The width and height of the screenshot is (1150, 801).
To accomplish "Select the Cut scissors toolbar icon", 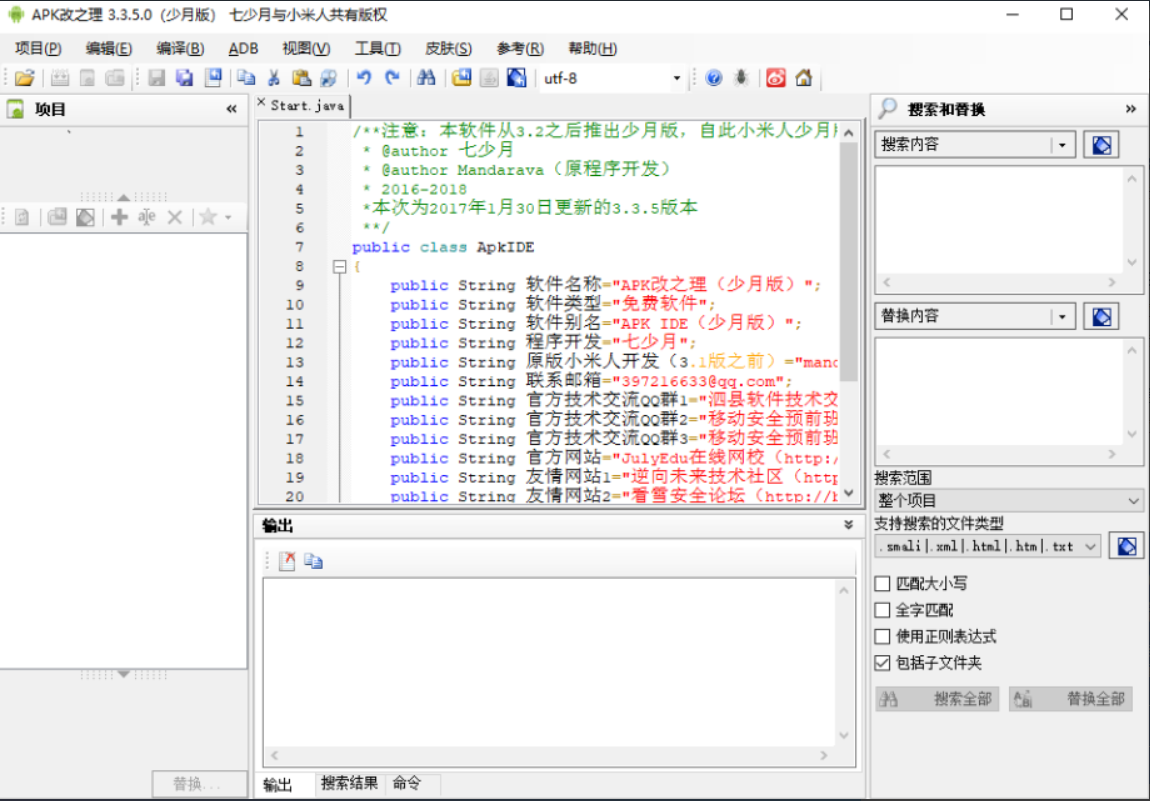I will click(273, 77).
